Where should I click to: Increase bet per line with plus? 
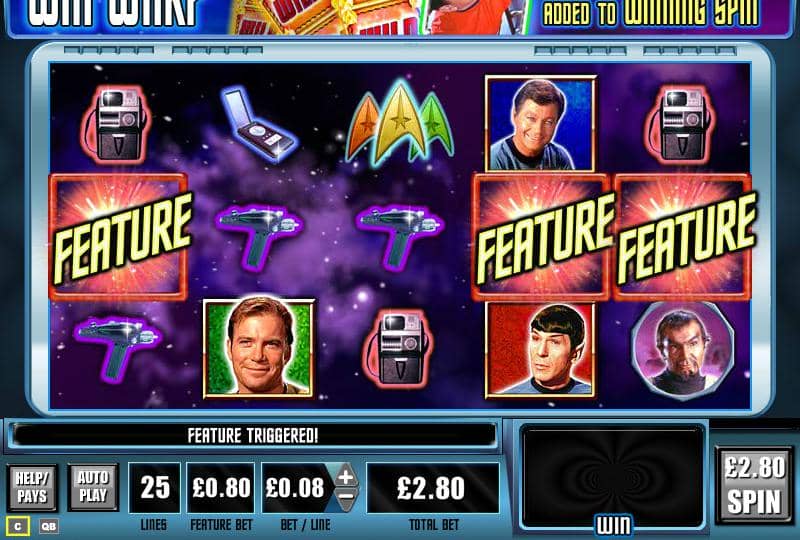click(345, 477)
